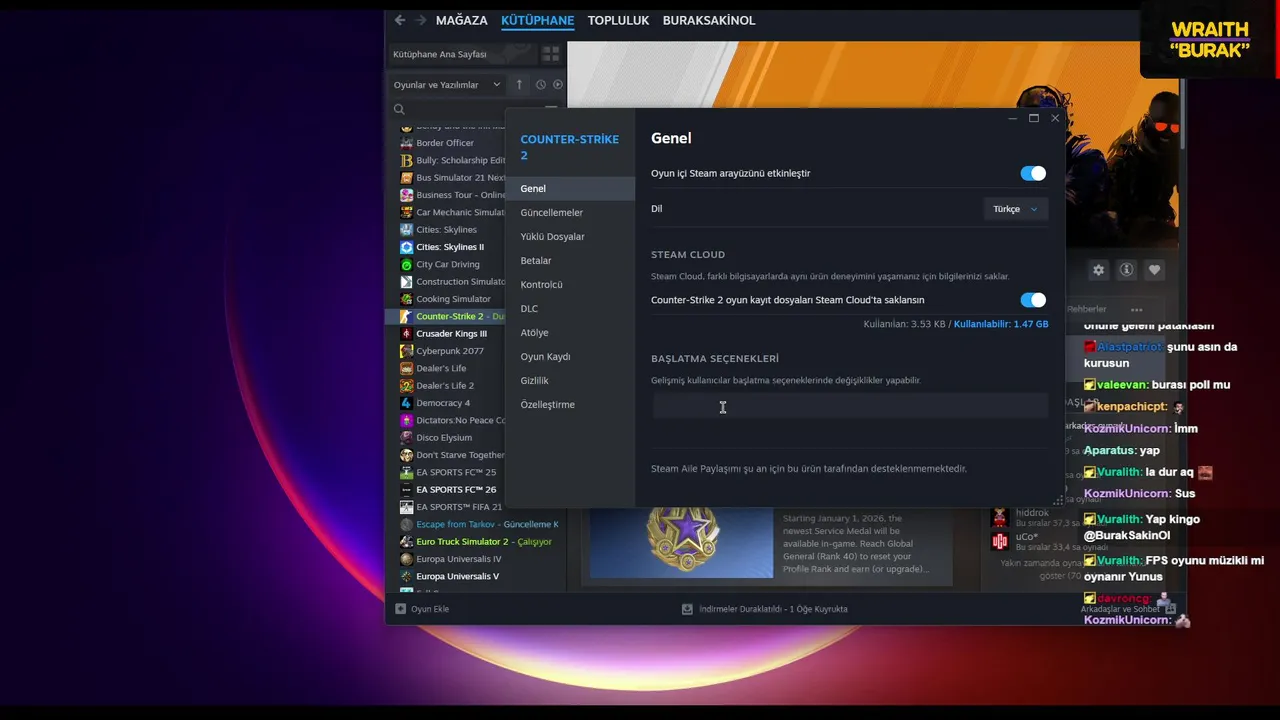This screenshot has width=1280, height=720.
Task: Open the Güncellemeler settings page
Action: 570,213
